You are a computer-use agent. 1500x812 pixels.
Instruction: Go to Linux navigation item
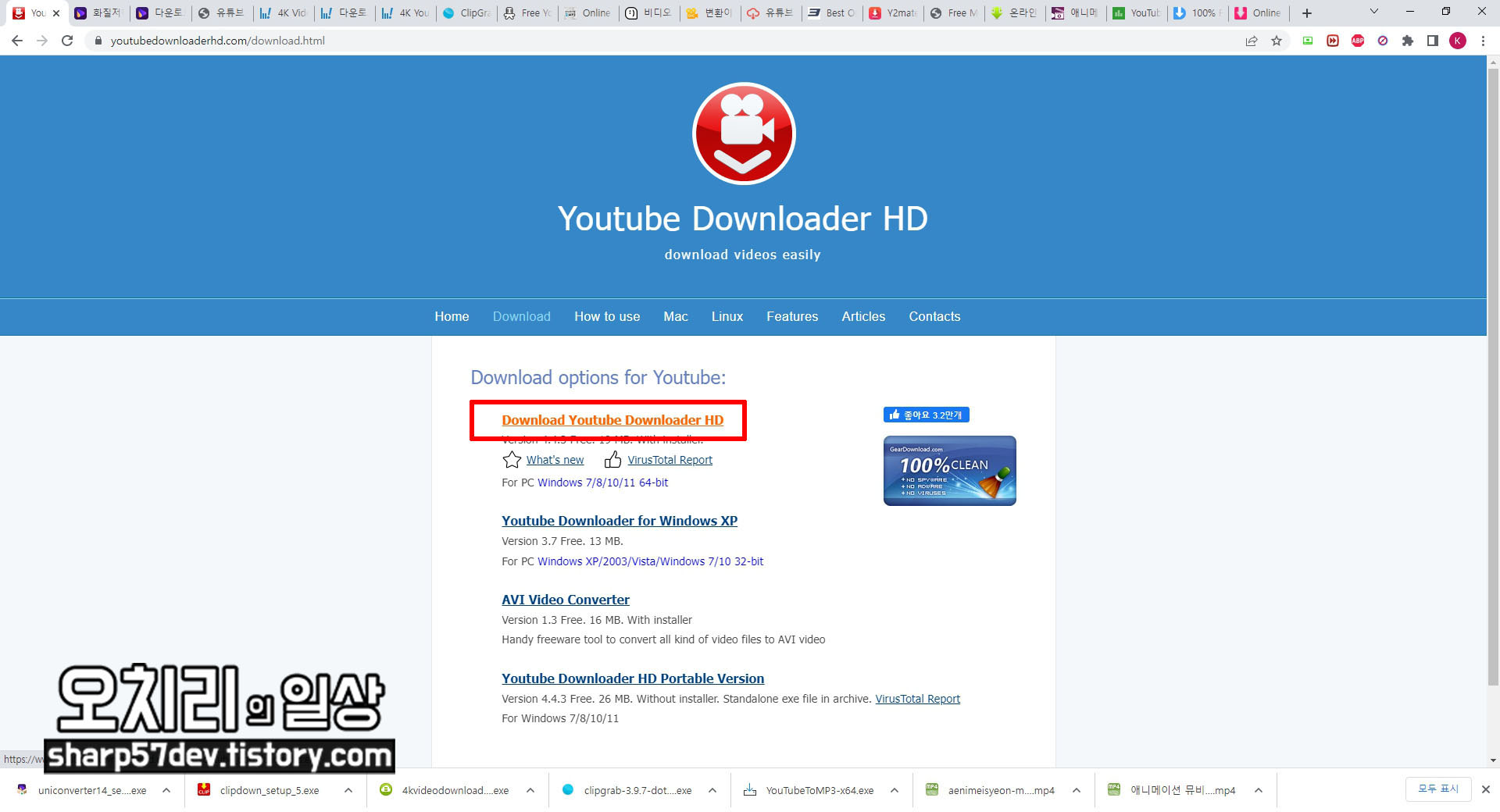pyautogui.click(x=727, y=316)
